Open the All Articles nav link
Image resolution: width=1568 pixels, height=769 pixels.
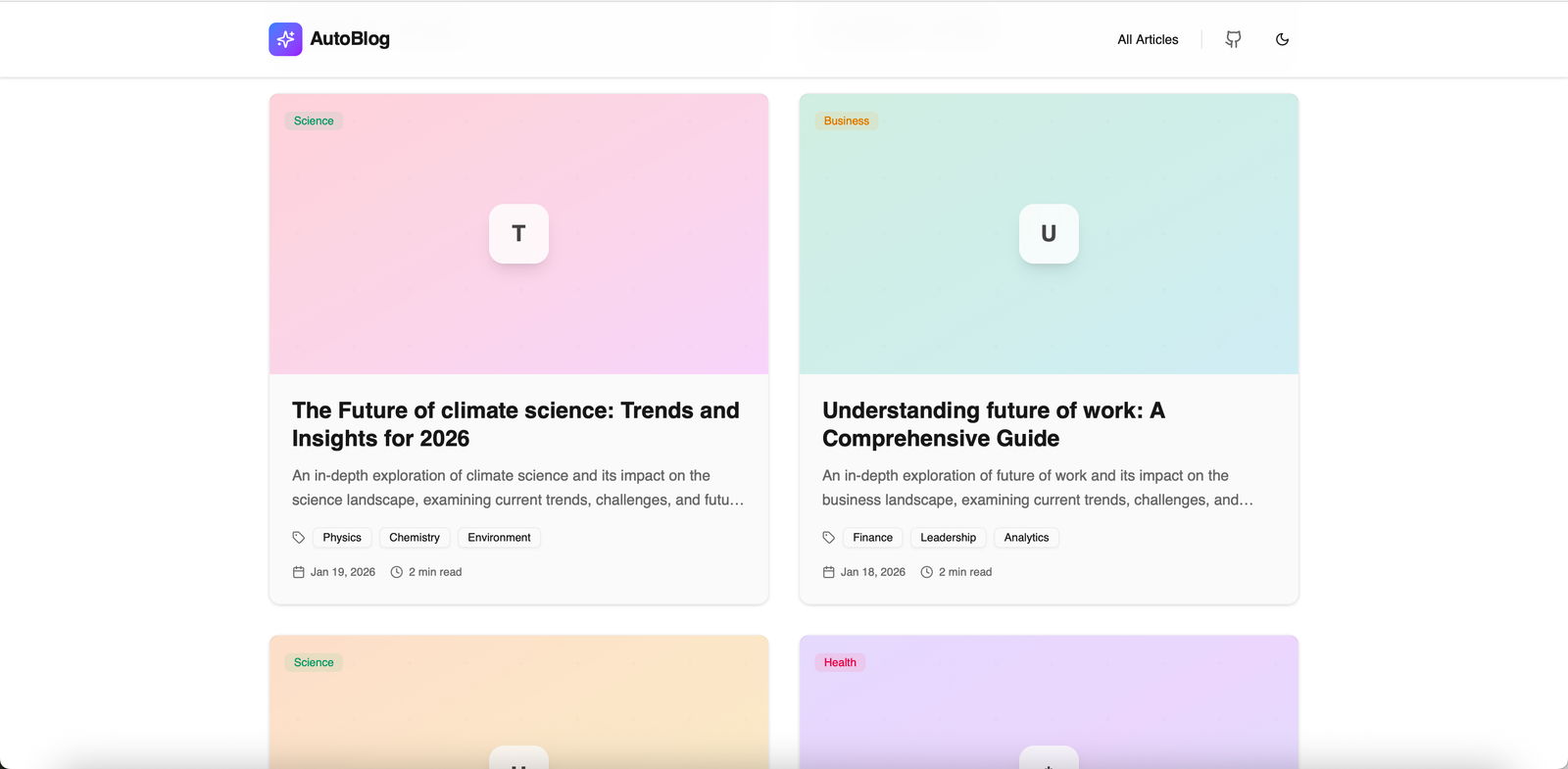pos(1148,39)
